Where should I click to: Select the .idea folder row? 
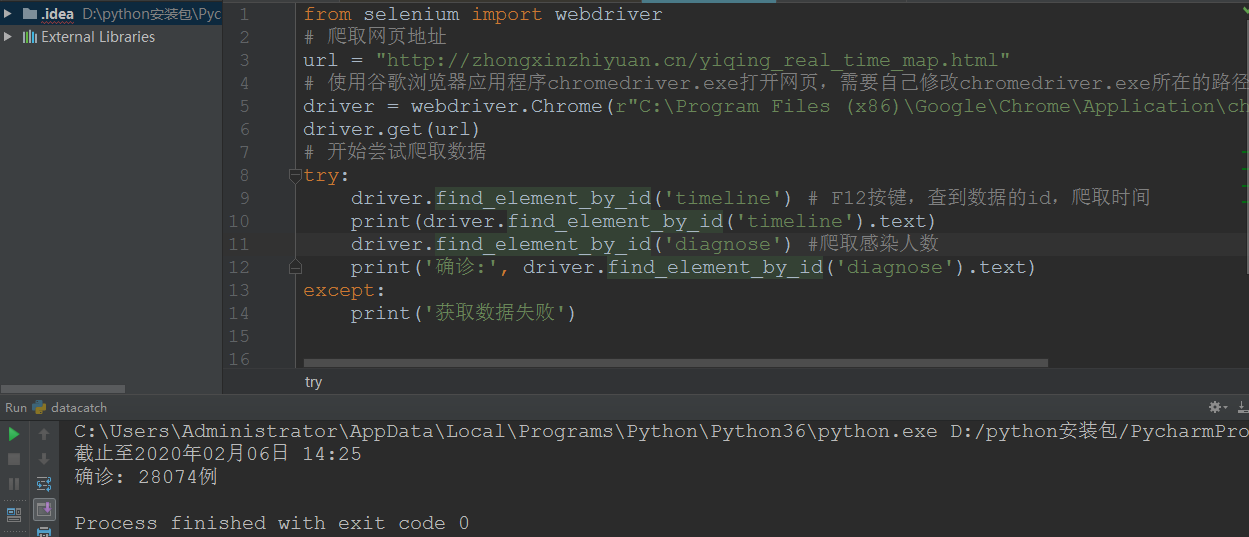(x=111, y=14)
